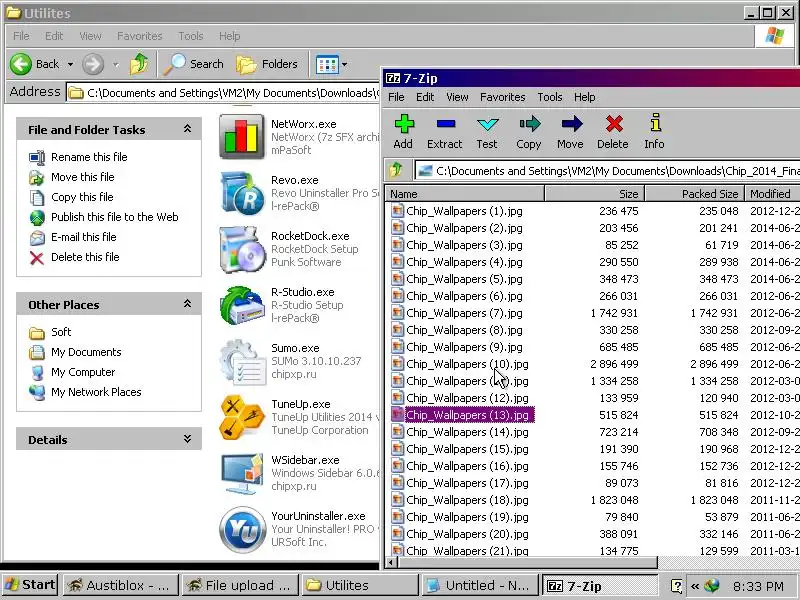Click the help question mark tray icon
800x600 pixels.
click(x=676, y=586)
